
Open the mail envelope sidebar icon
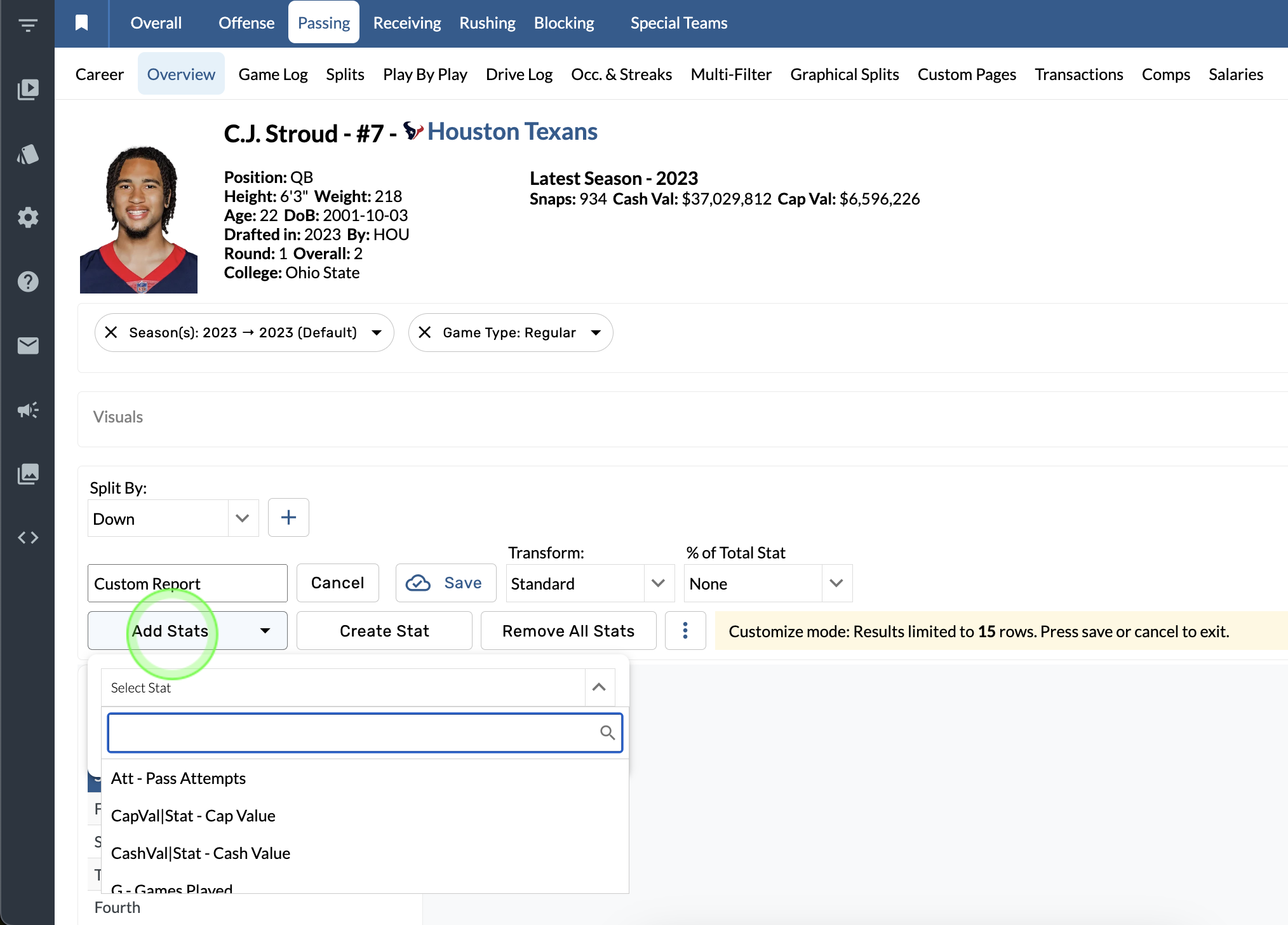pyautogui.click(x=27, y=346)
